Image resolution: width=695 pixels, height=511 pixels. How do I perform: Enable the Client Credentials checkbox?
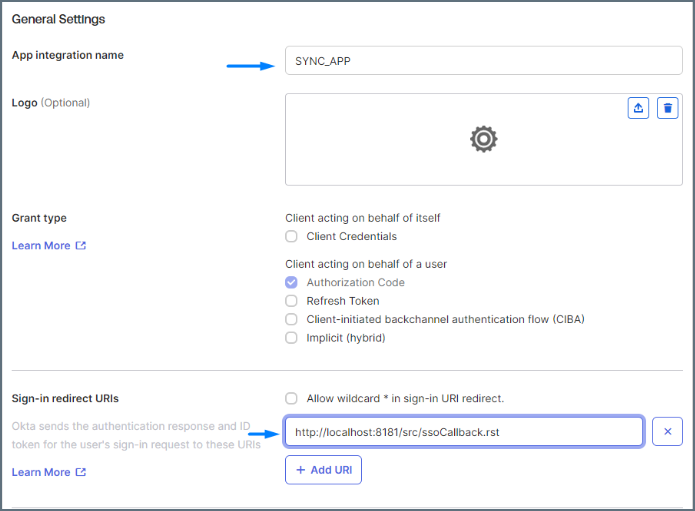click(x=291, y=237)
